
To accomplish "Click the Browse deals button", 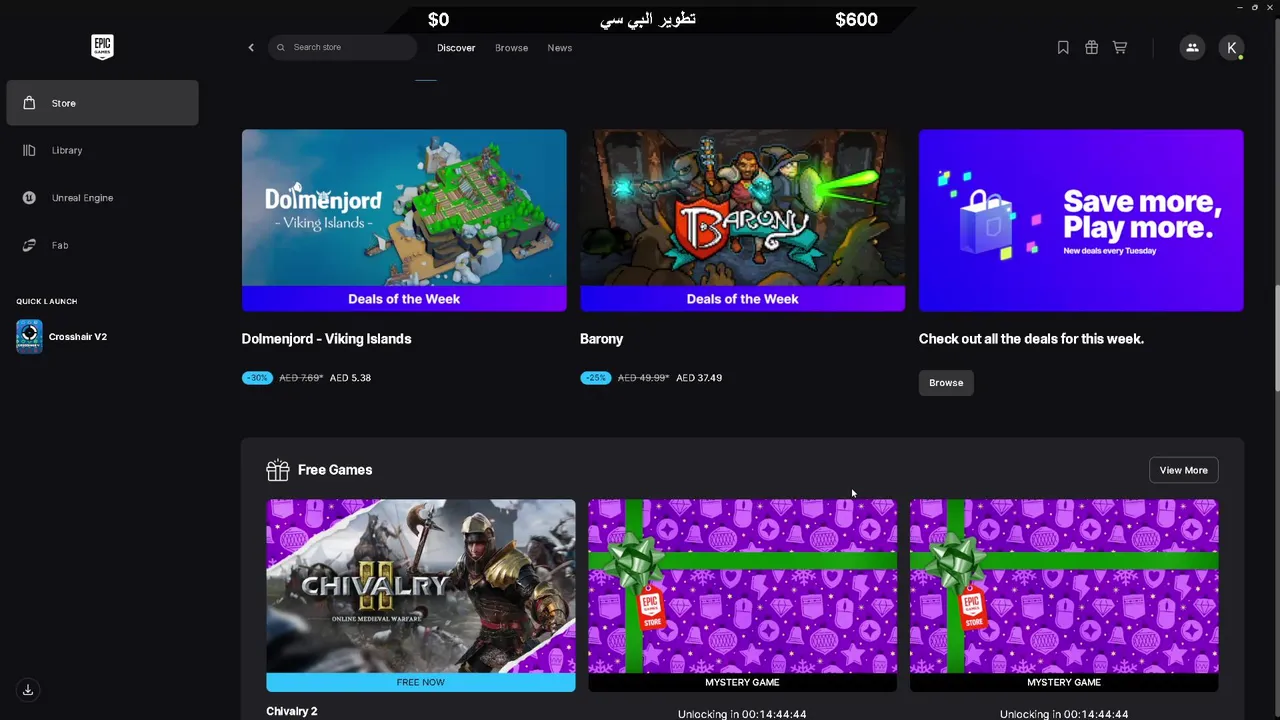I will [x=946, y=383].
